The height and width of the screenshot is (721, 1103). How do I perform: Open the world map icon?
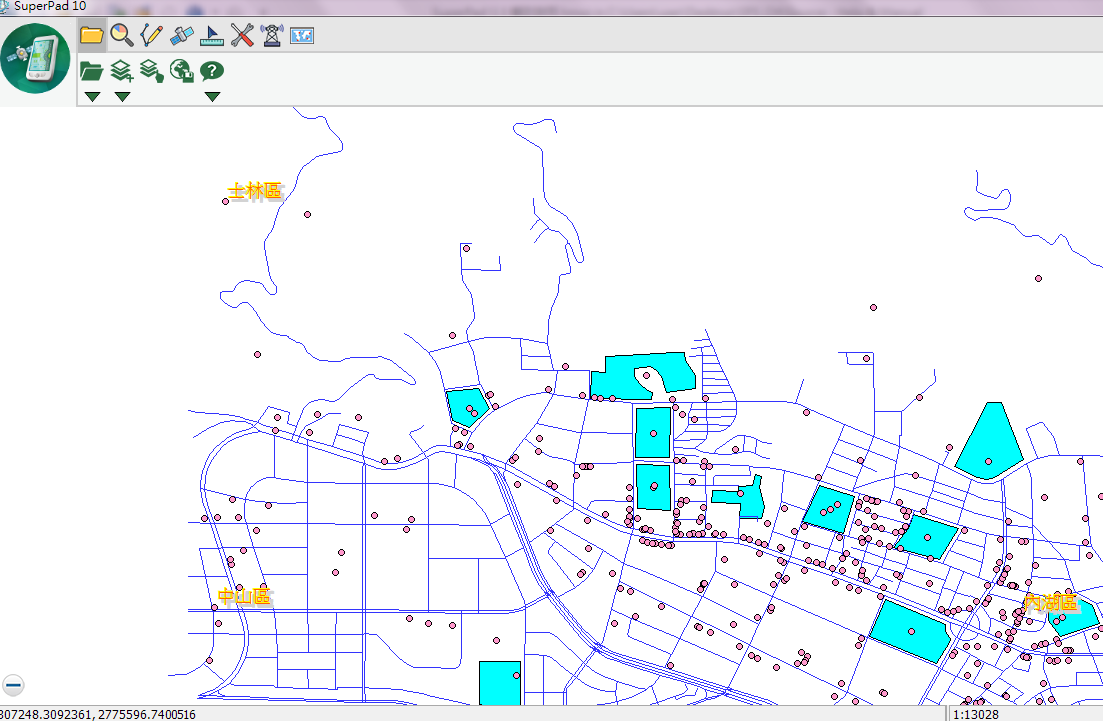pos(302,35)
